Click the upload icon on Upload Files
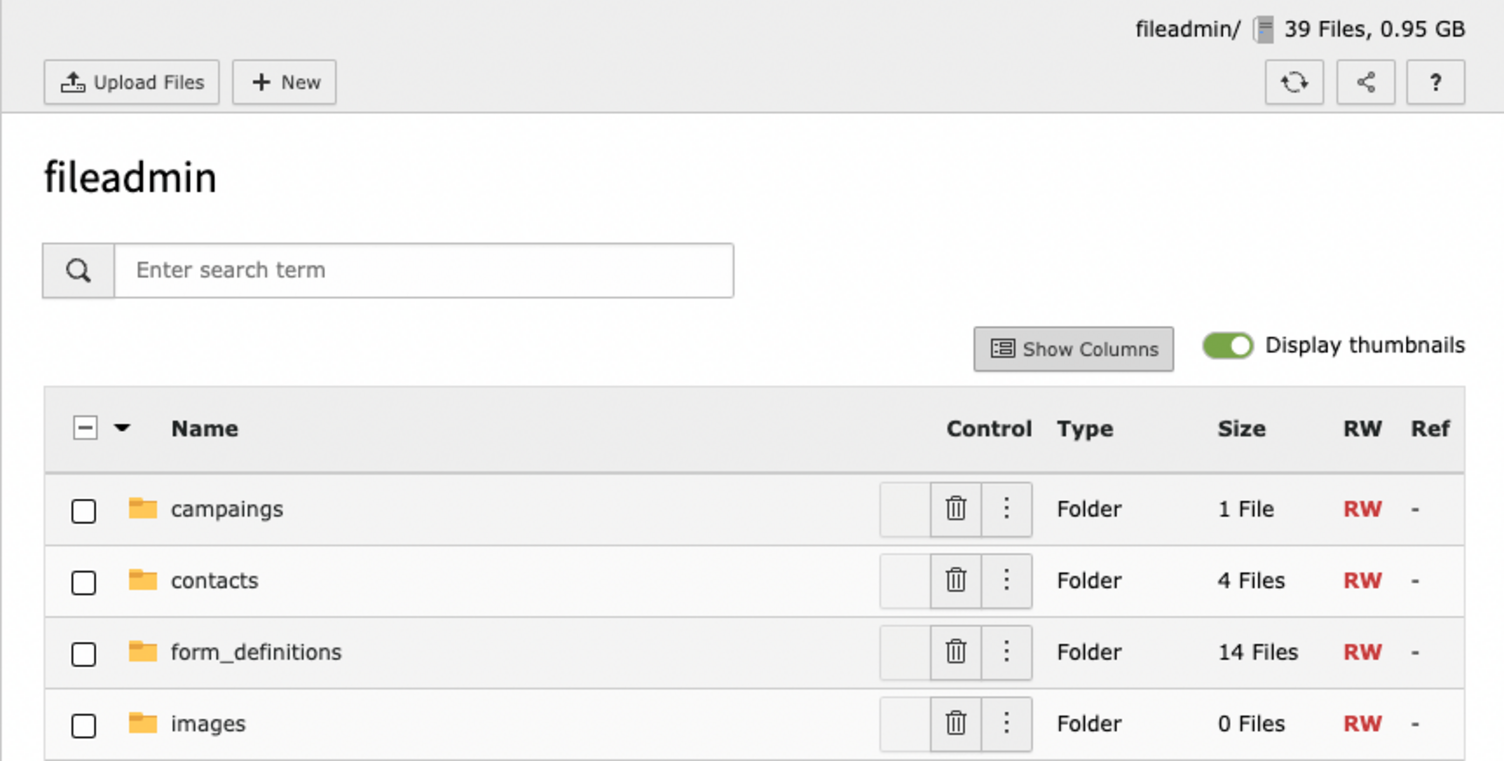The image size is (1504, 761). pyautogui.click(x=74, y=82)
